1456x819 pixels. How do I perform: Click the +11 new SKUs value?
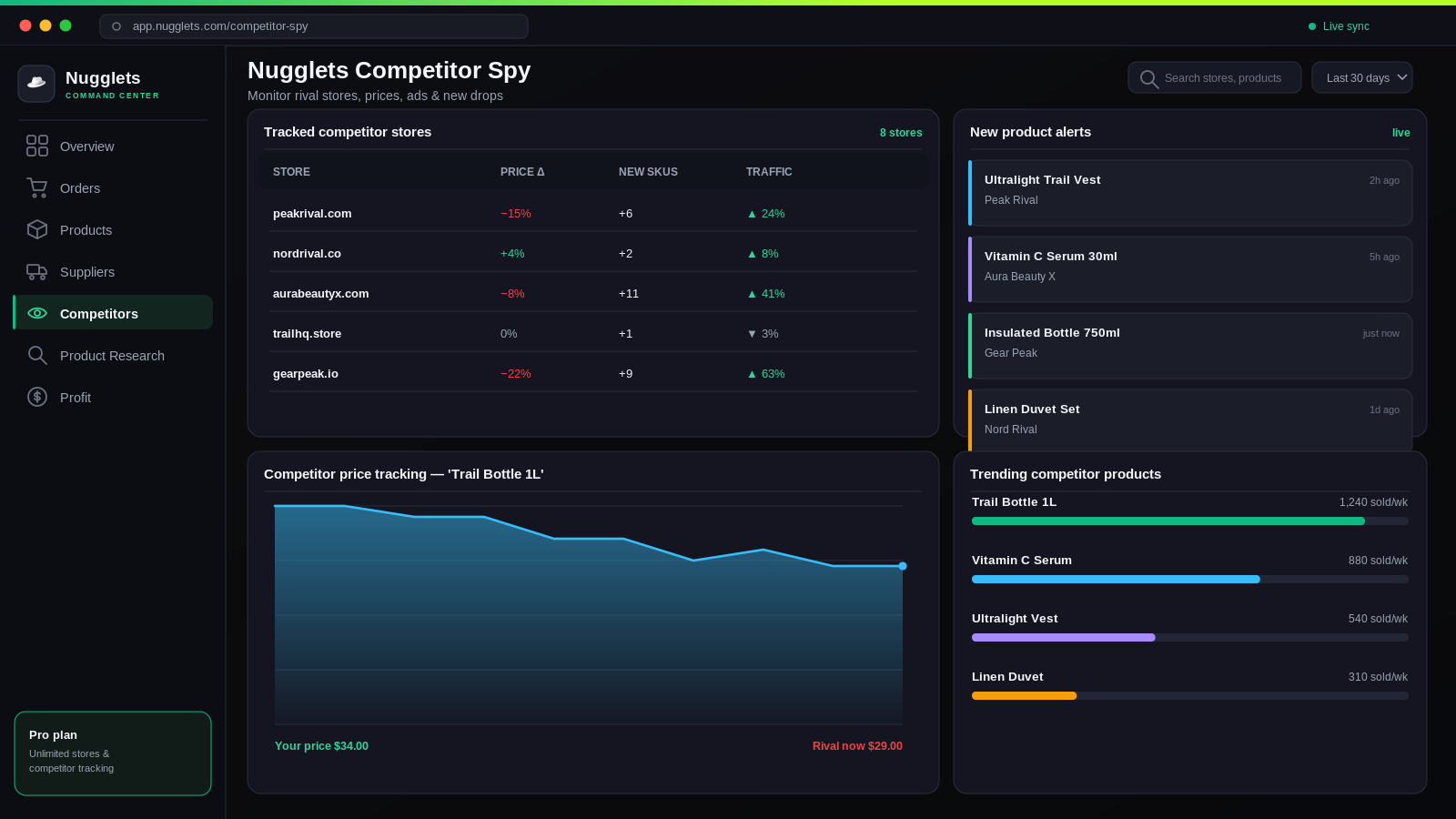[x=629, y=294]
